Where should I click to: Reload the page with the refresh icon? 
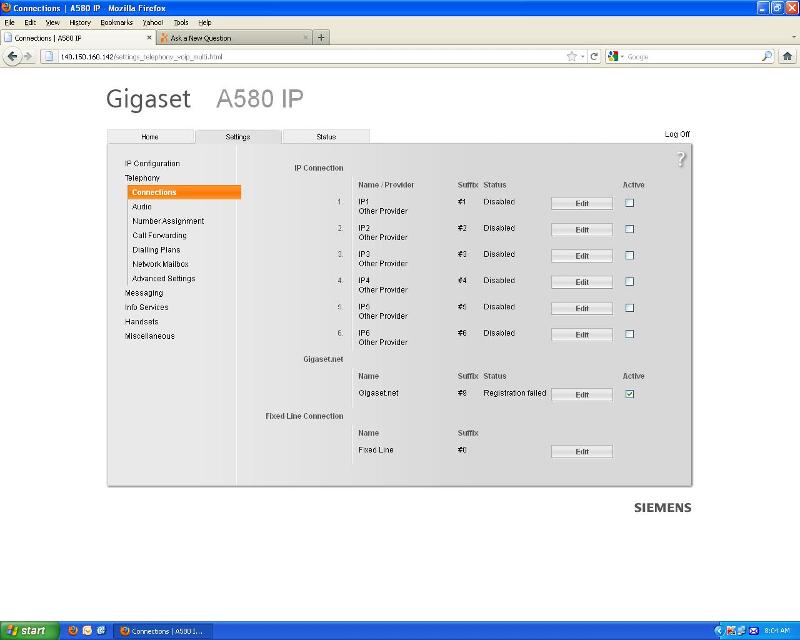[594, 57]
